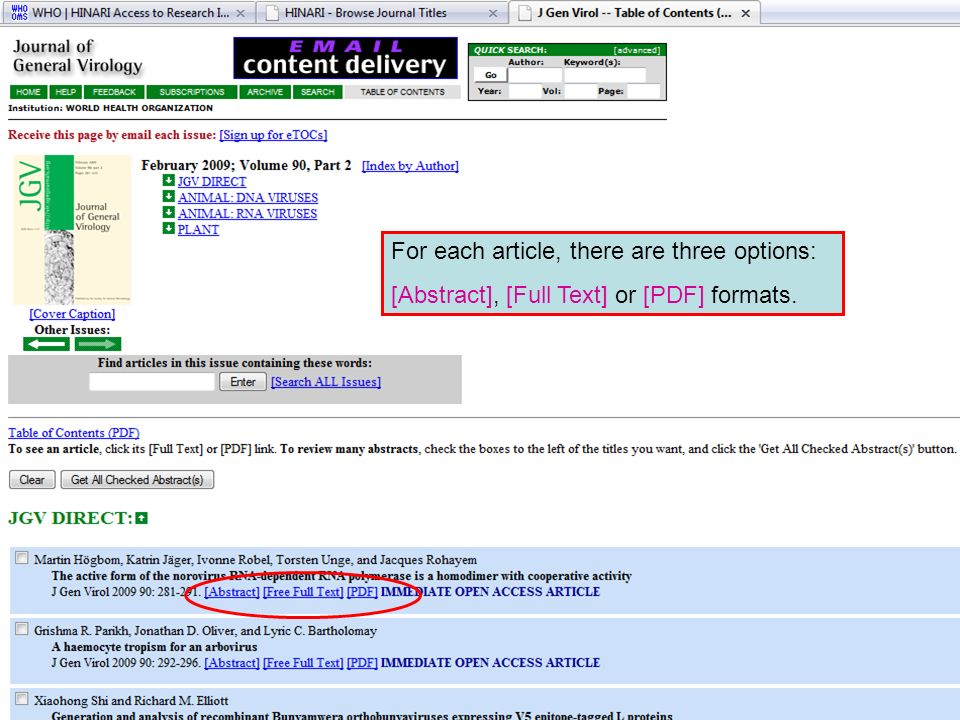
Task: Close the WHO HINARI tab
Action: click(241, 13)
